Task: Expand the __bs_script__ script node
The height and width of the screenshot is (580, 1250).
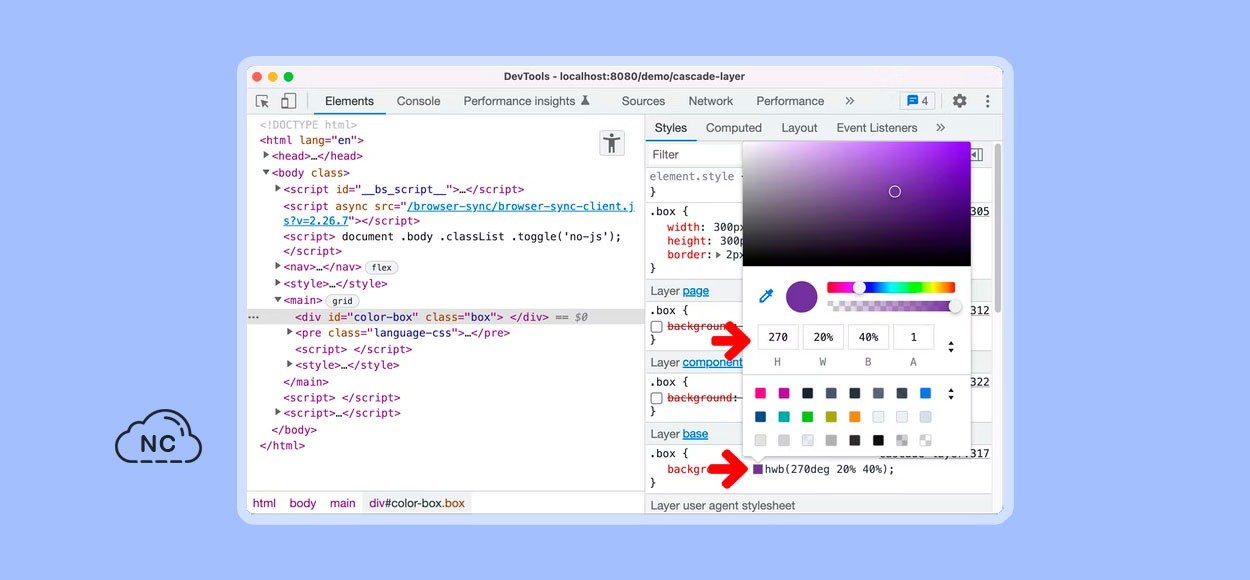Action: coord(278,188)
